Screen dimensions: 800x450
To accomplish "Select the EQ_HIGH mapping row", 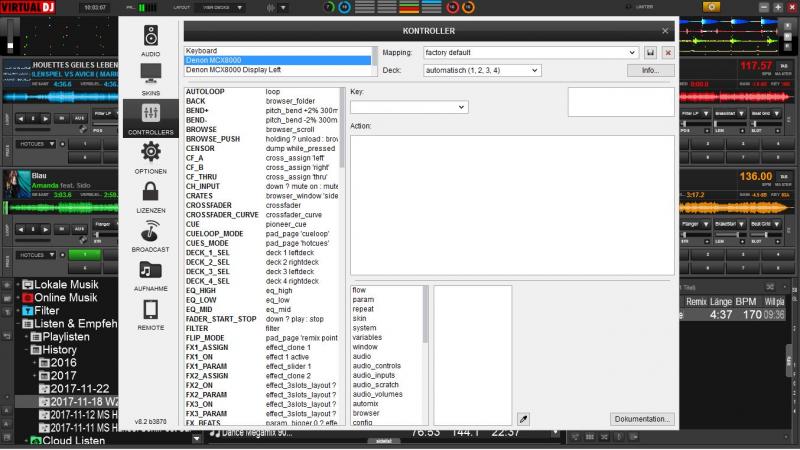I will pos(262,290).
